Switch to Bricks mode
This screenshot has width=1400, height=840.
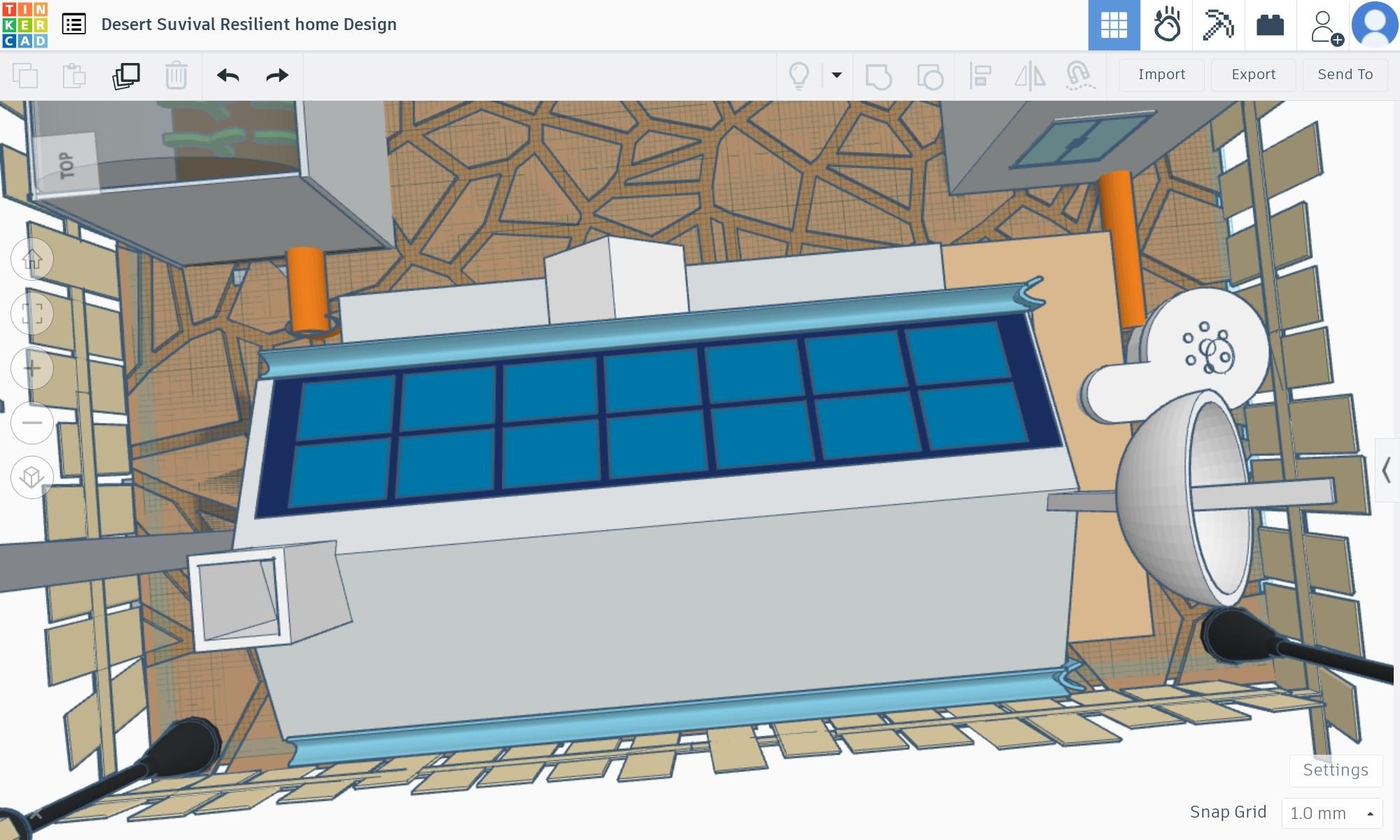point(1270,25)
